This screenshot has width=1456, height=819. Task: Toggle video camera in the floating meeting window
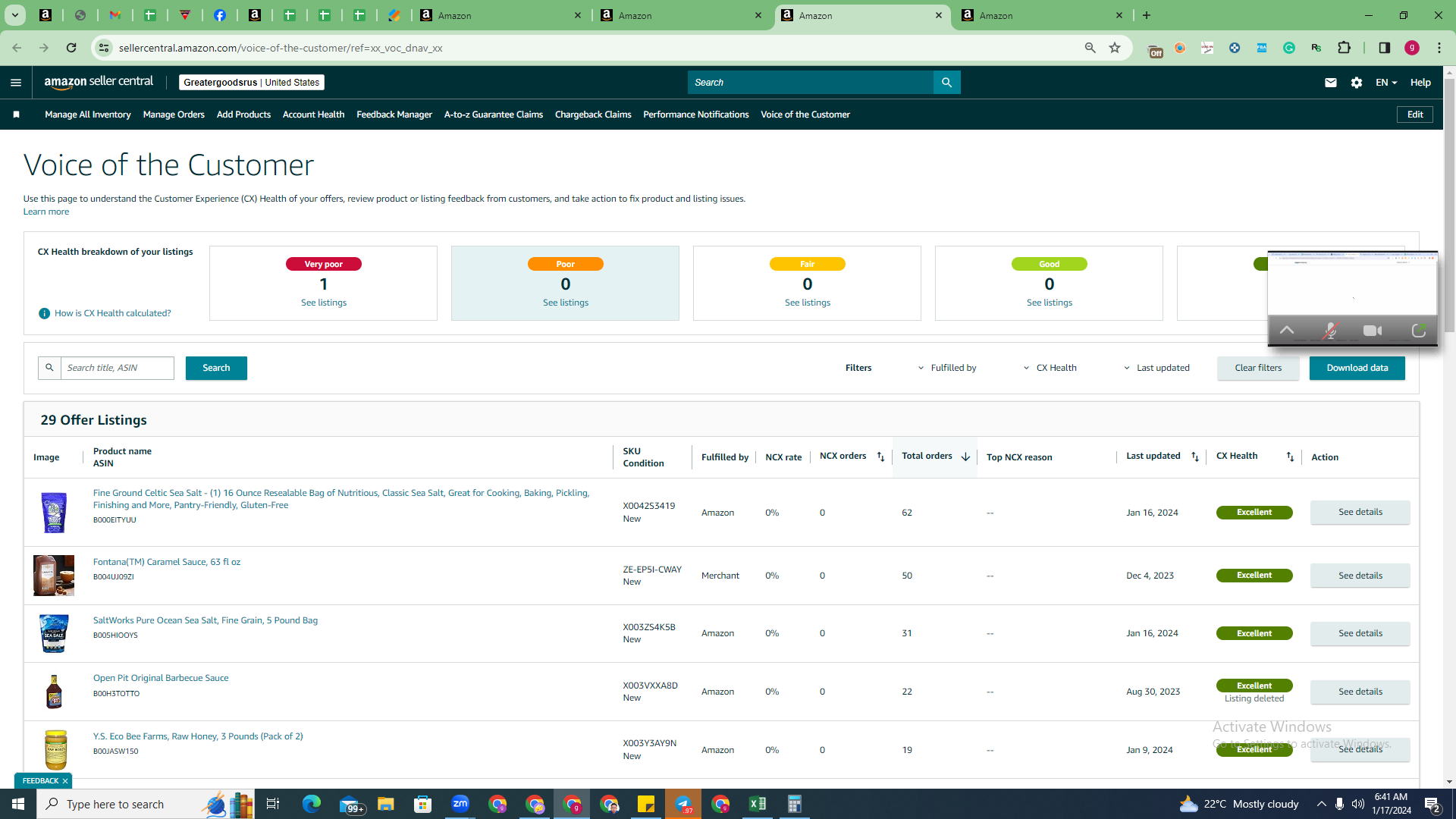coord(1373,331)
